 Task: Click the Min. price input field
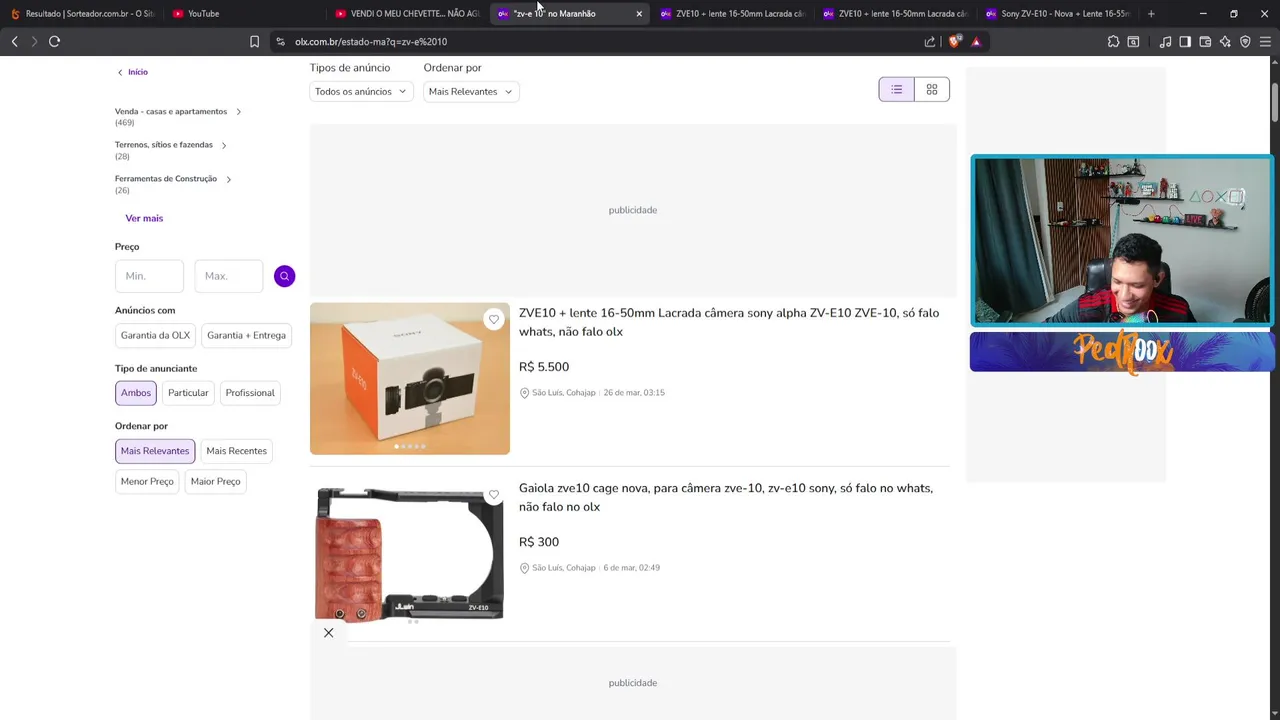coord(149,276)
